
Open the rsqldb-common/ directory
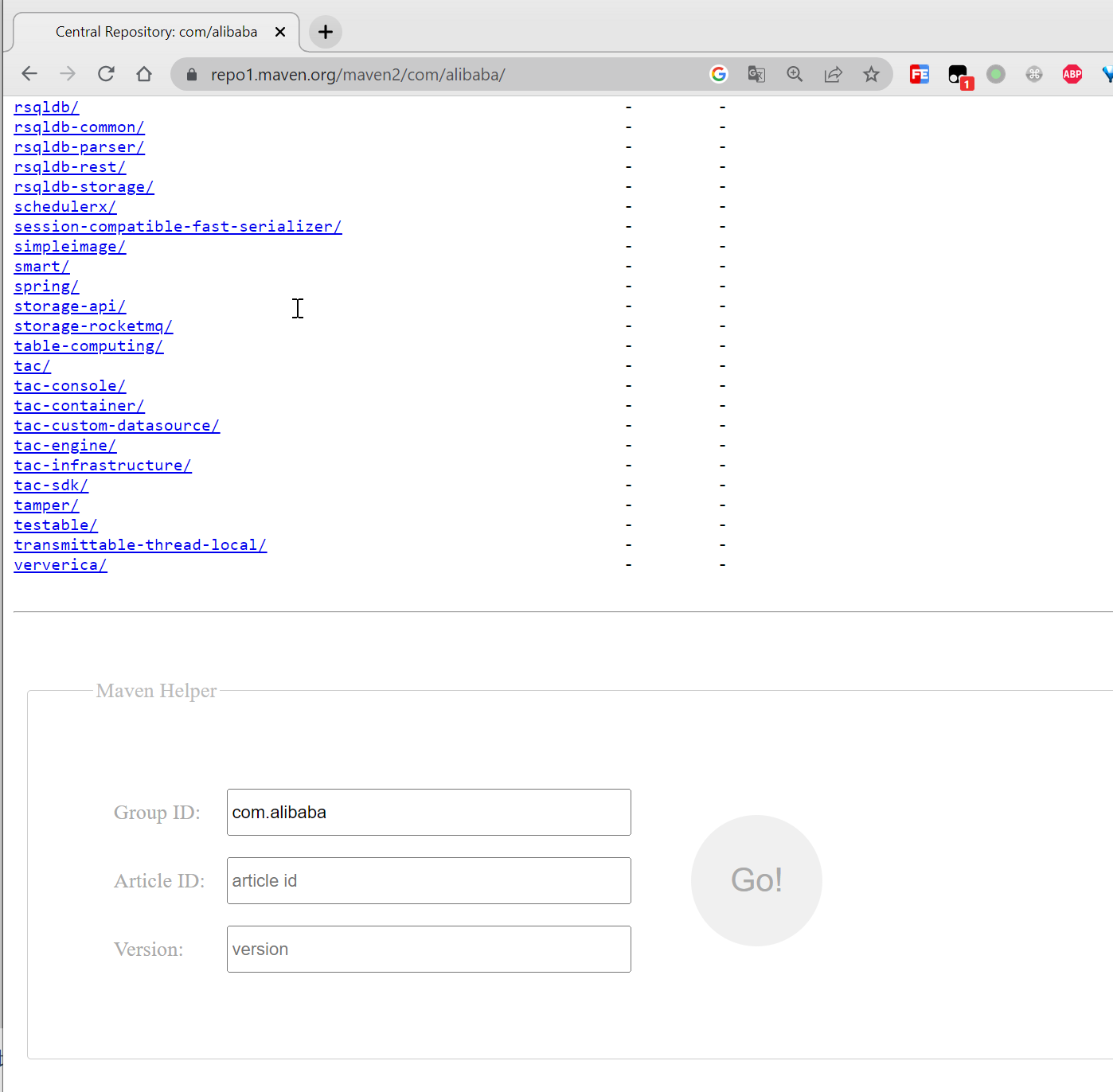(79, 127)
